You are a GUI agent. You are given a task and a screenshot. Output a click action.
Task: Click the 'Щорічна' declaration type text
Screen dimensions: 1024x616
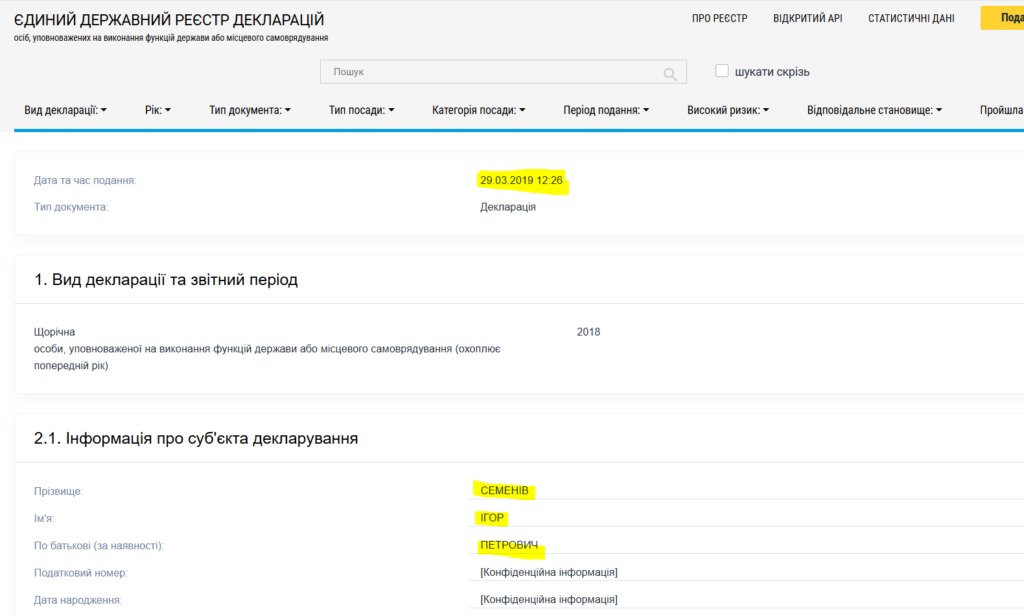pos(54,332)
